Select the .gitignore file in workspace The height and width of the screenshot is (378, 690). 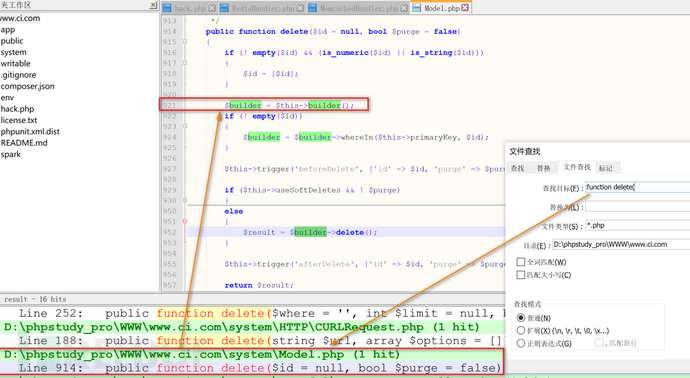18,75
